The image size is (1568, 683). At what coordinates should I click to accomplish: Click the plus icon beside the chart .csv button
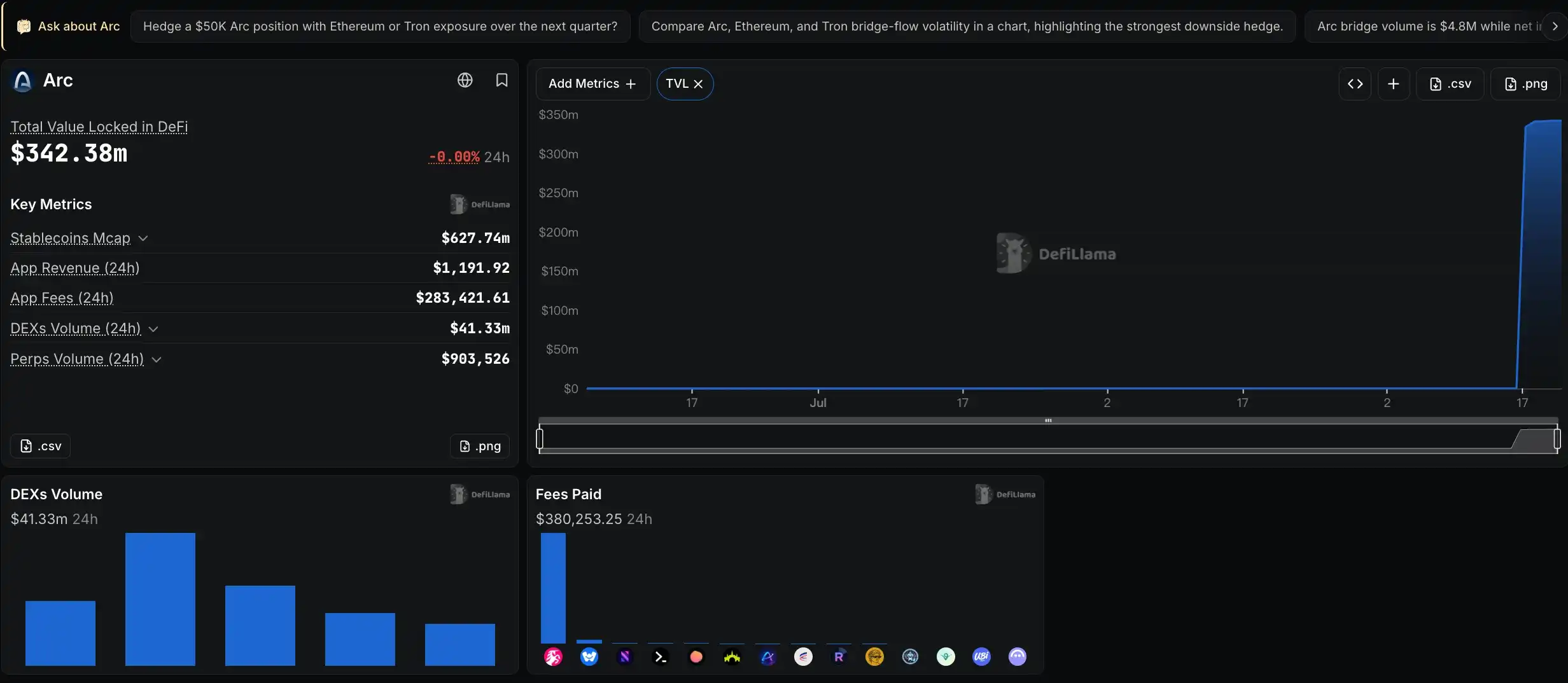(x=1393, y=84)
